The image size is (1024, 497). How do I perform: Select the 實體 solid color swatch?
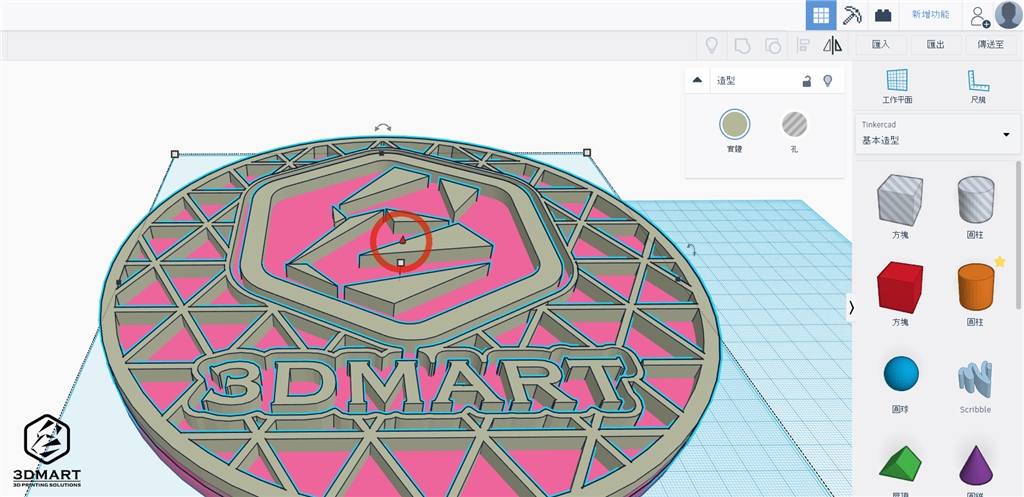click(734, 125)
